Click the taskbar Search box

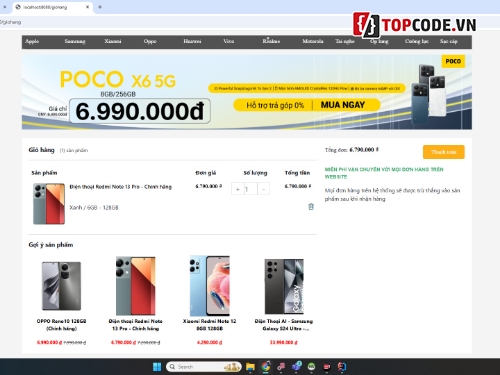[x=204, y=367]
